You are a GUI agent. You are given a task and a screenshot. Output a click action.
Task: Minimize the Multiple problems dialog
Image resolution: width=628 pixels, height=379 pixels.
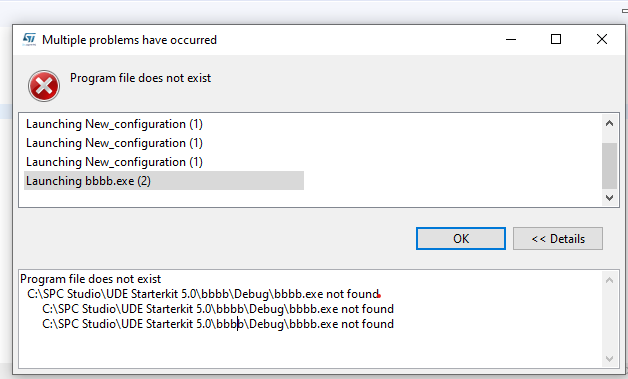tap(511, 39)
